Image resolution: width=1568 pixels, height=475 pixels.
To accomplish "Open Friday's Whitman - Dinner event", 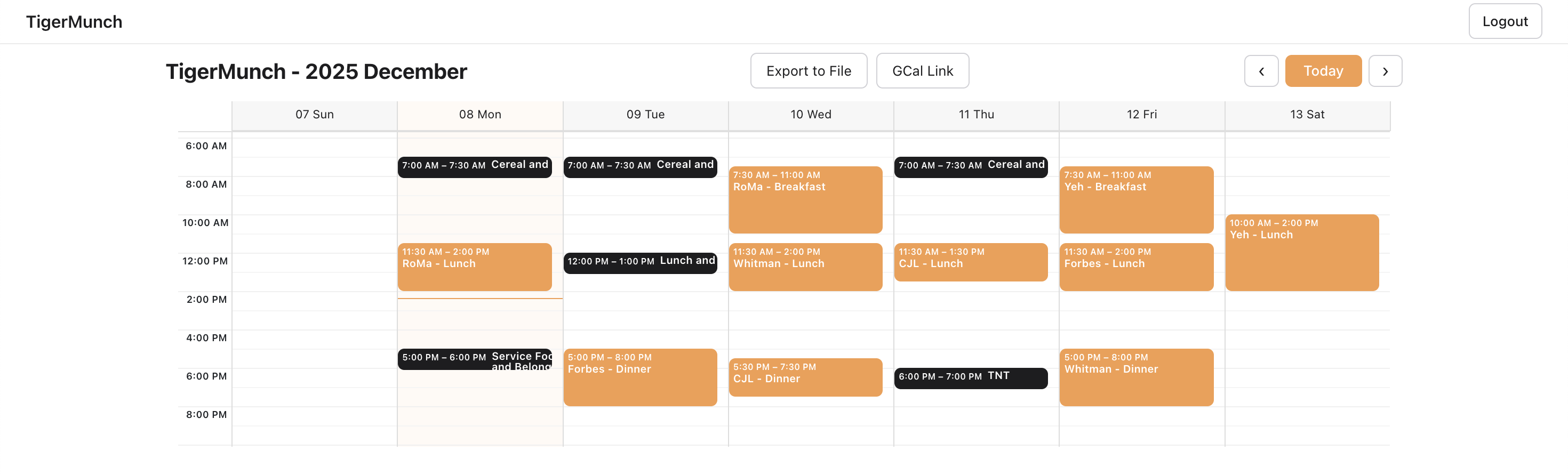I will click(1136, 377).
